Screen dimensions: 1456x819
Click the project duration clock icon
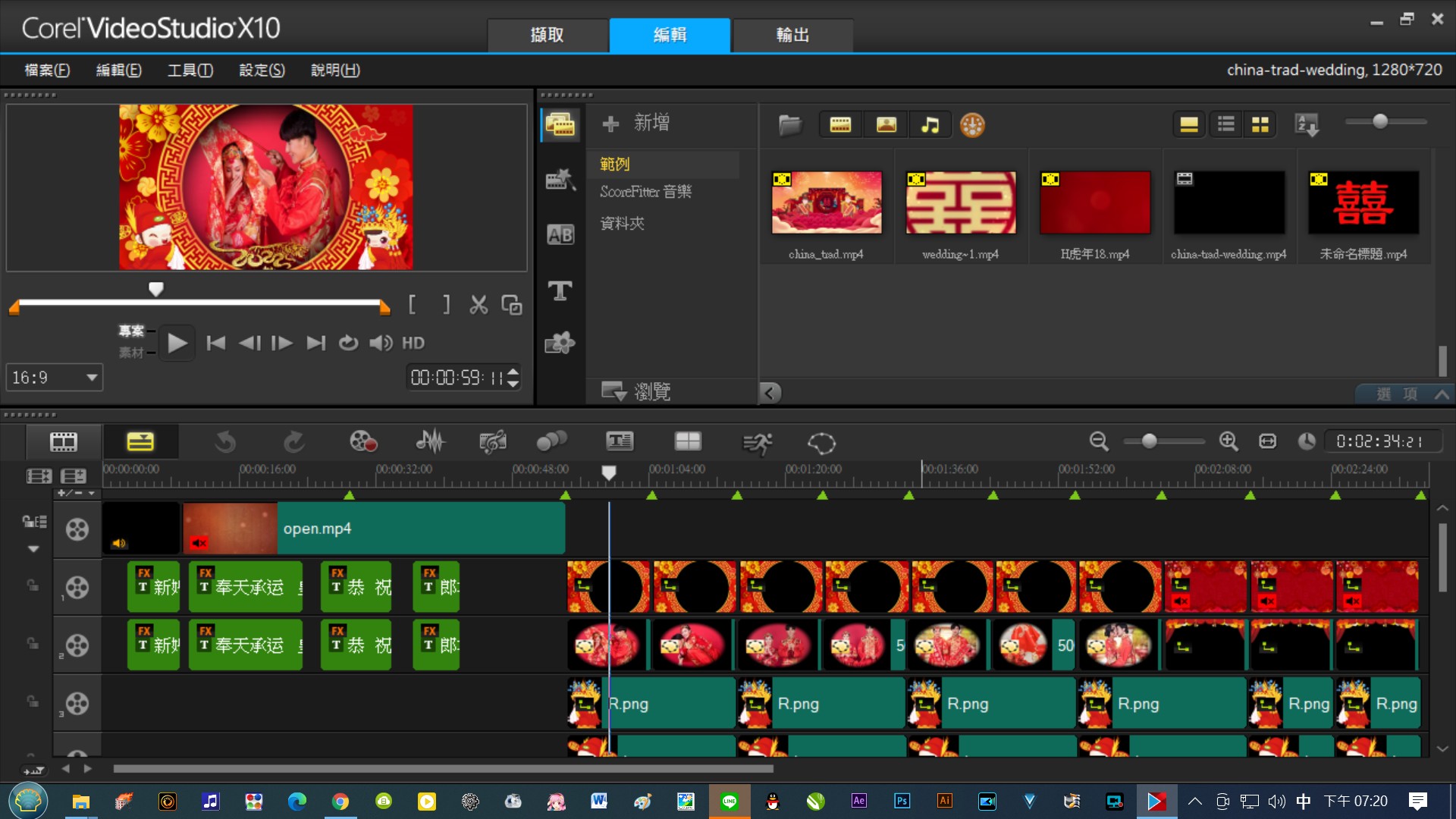click(1306, 441)
